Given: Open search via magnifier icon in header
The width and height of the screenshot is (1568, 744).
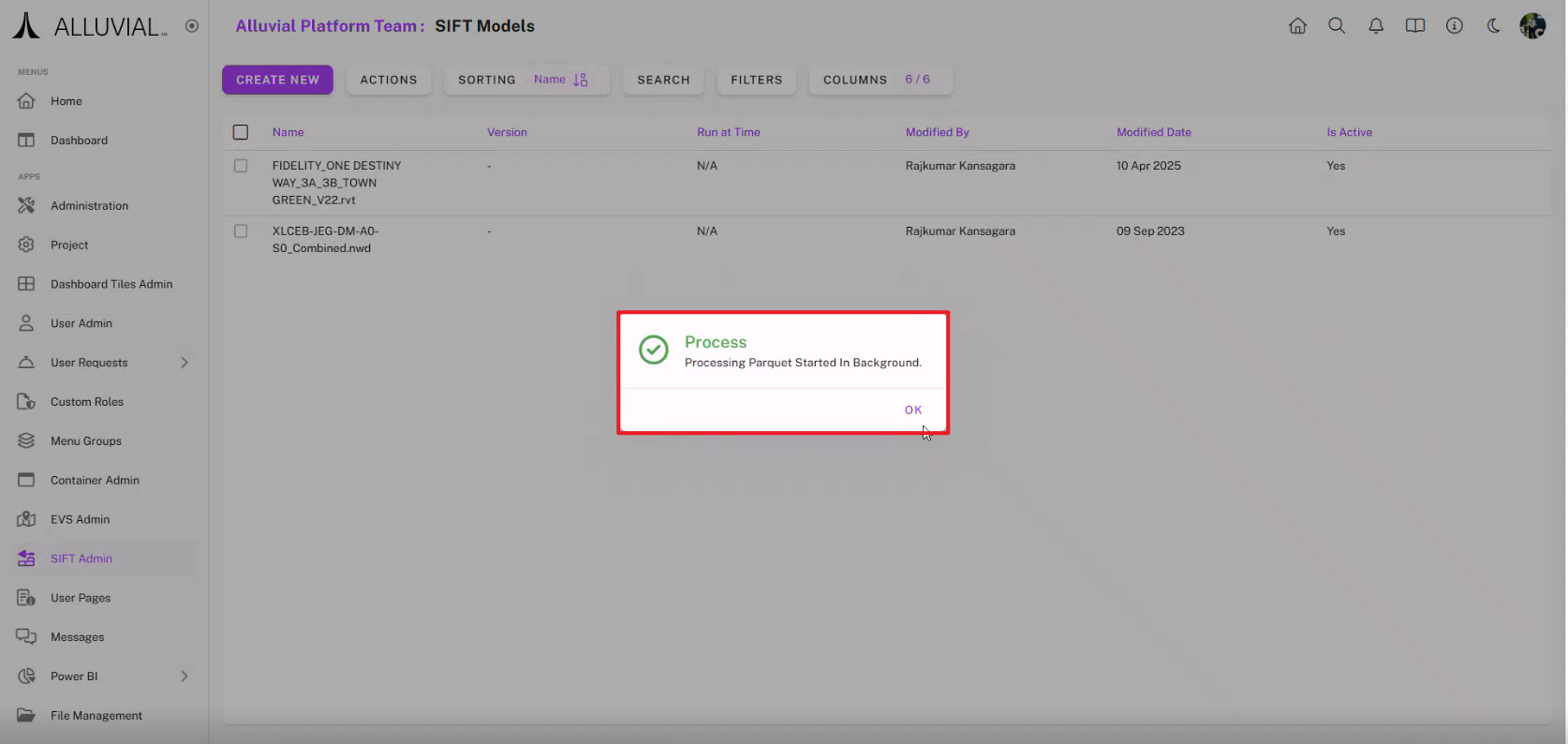Looking at the screenshot, I should [1337, 26].
